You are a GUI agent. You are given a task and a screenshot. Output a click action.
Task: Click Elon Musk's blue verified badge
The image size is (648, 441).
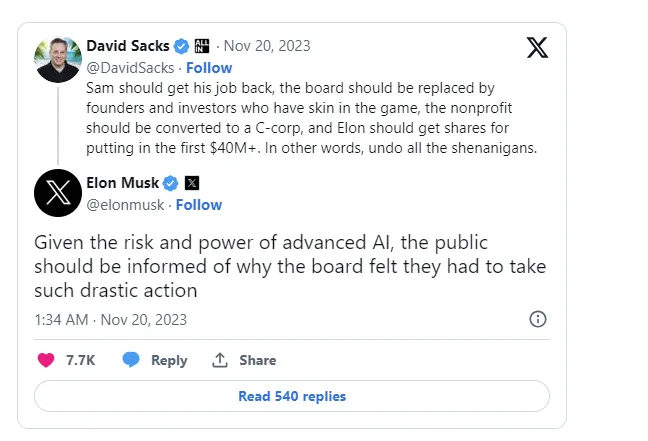coord(171,183)
